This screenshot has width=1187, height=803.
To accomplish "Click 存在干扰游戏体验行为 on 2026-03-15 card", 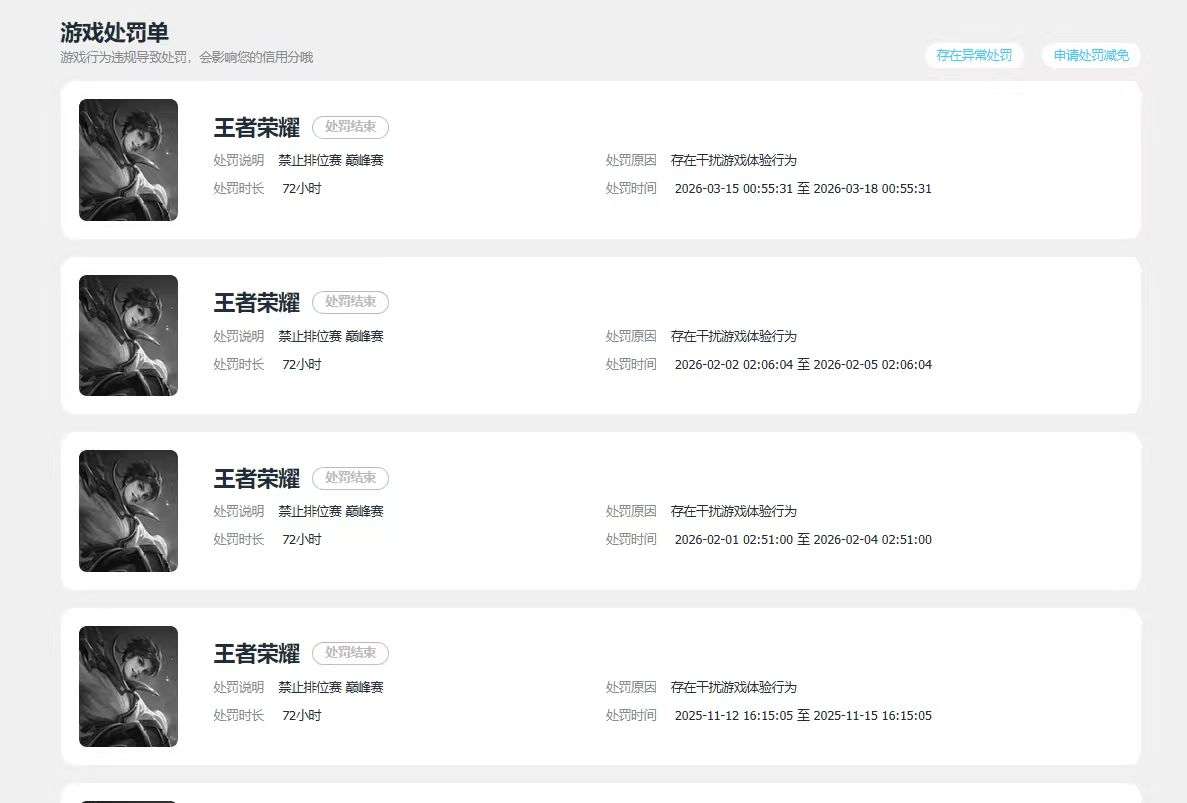I will pos(734,160).
